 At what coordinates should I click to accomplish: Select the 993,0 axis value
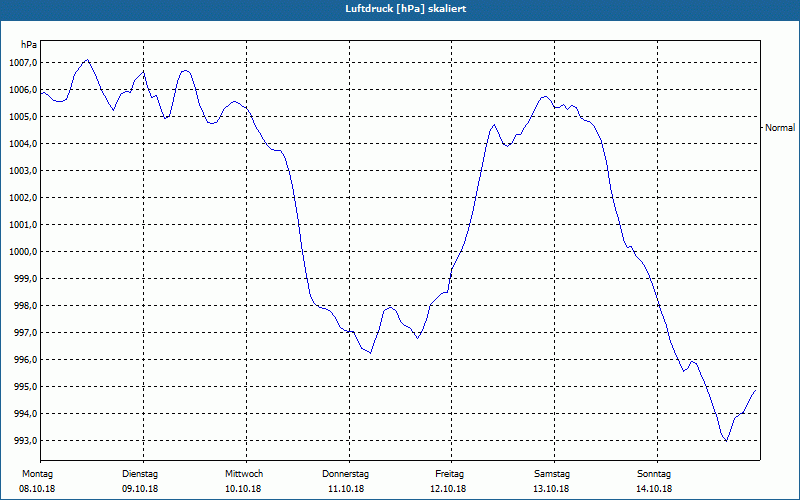(25, 441)
